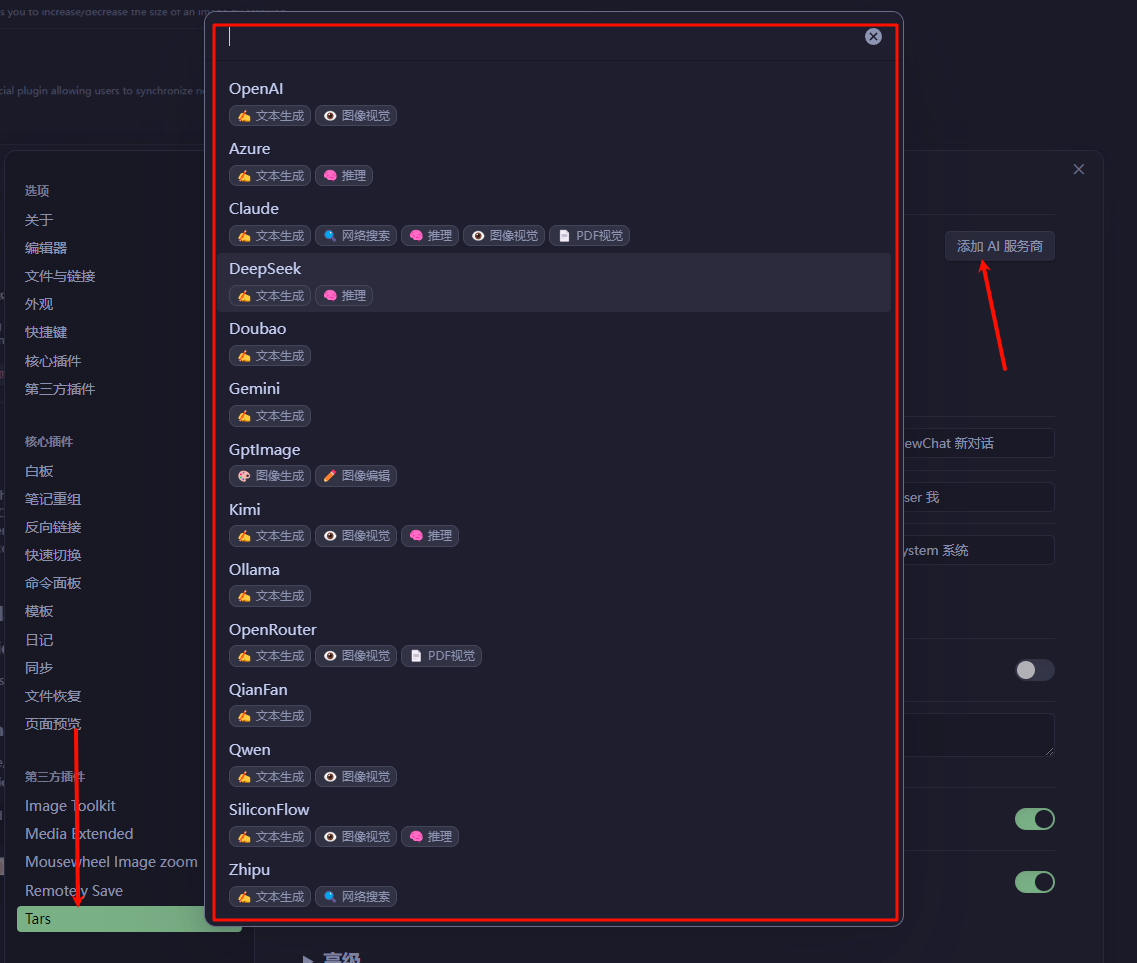Click the PDF视觉 tag under Claude
This screenshot has height=963, width=1137.
coord(590,236)
